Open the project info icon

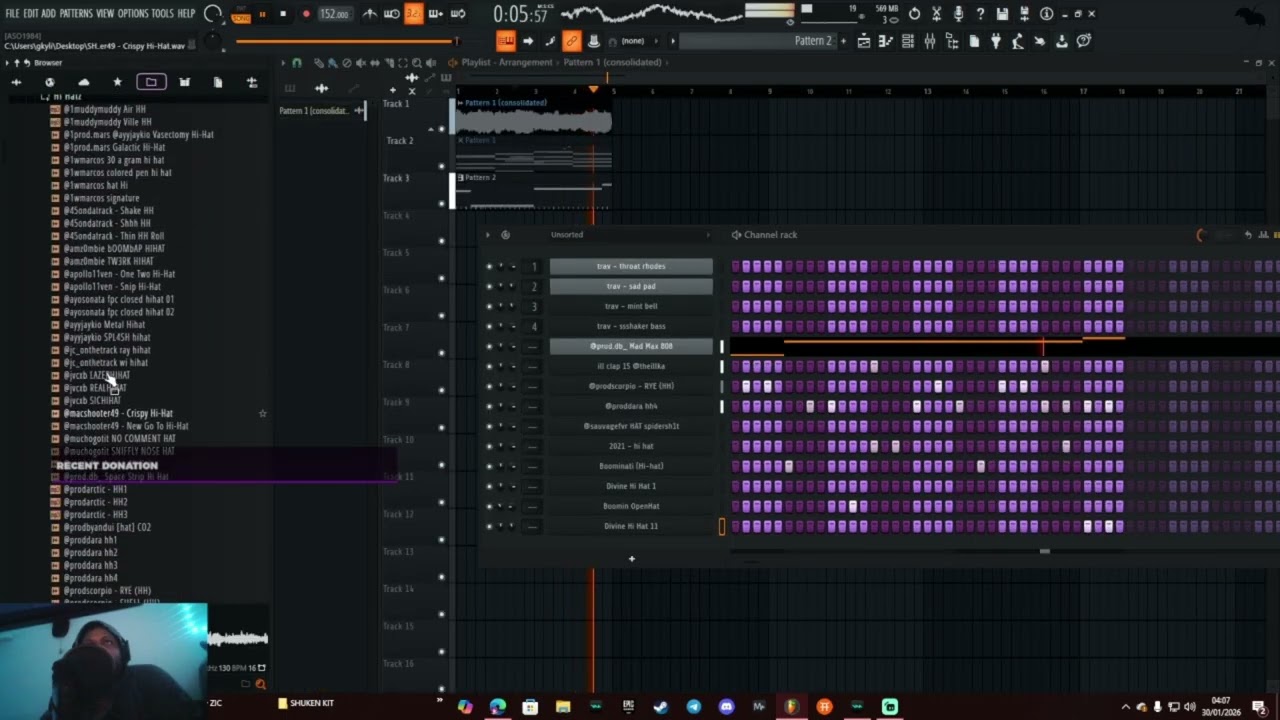point(1046,14)
